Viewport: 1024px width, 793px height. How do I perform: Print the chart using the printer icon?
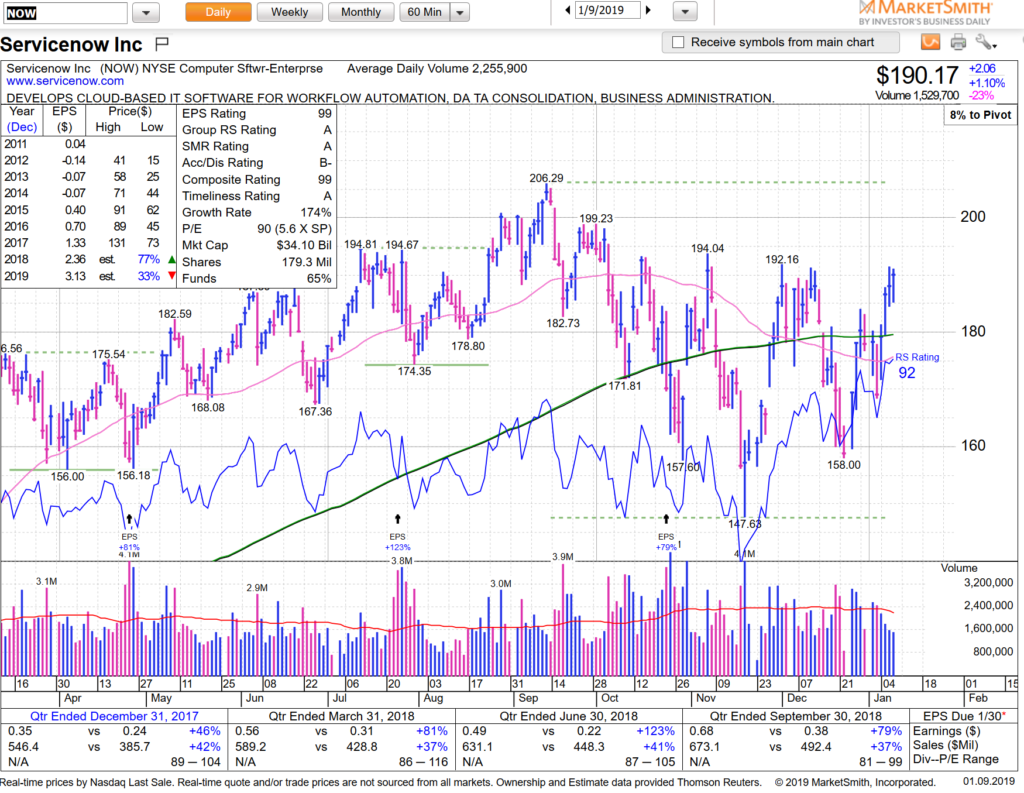958,42
